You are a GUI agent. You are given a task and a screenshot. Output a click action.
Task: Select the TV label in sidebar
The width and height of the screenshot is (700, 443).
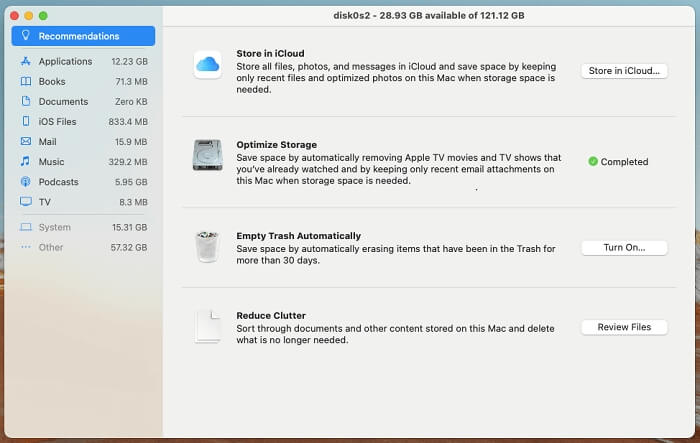45,202
